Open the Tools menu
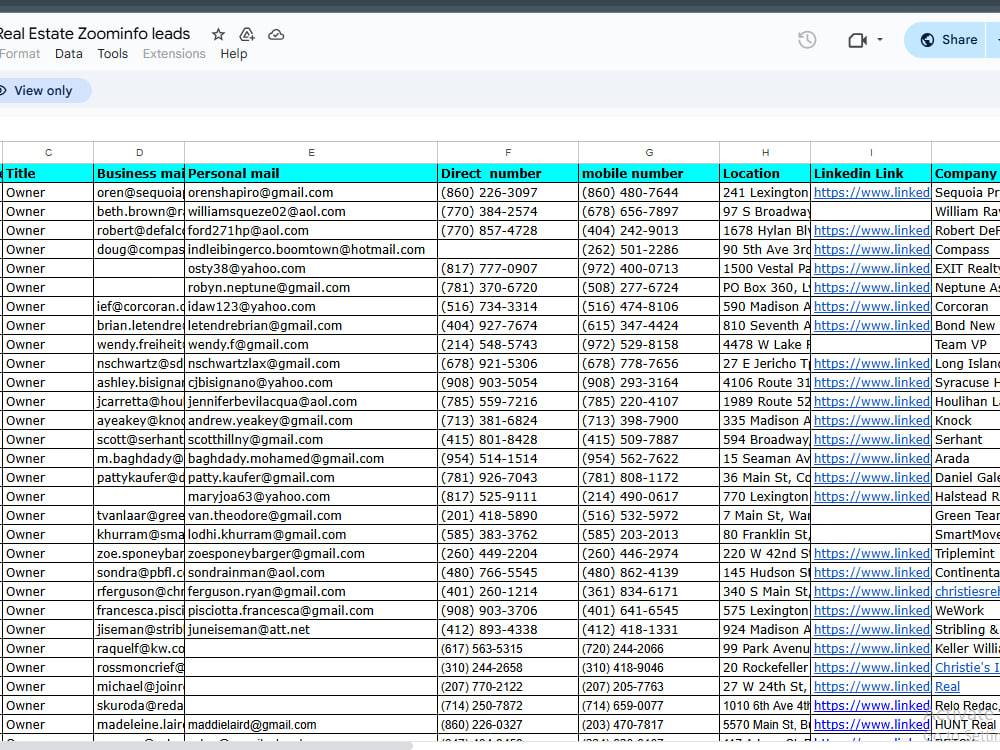The width and height of the screenshot is (1000, 750). coord(113,54)
